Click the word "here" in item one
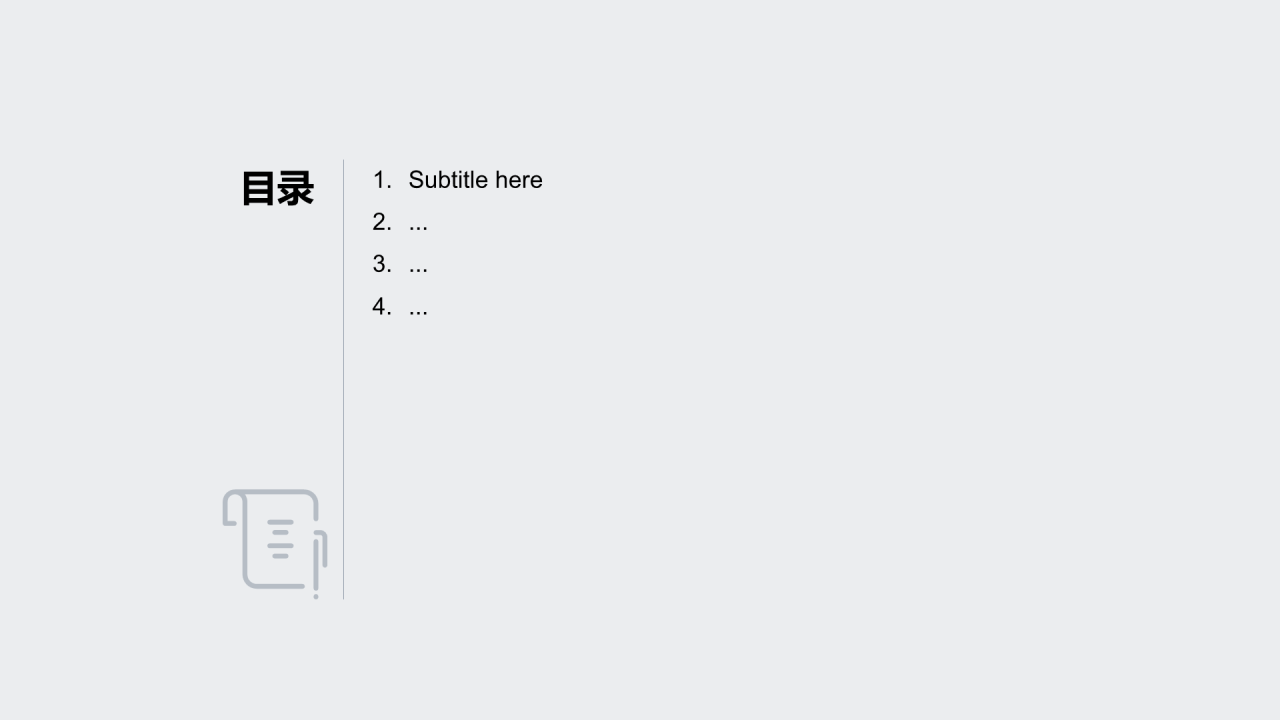The height and width of the screenshot is (720, 1280). [x=518, y=180]
